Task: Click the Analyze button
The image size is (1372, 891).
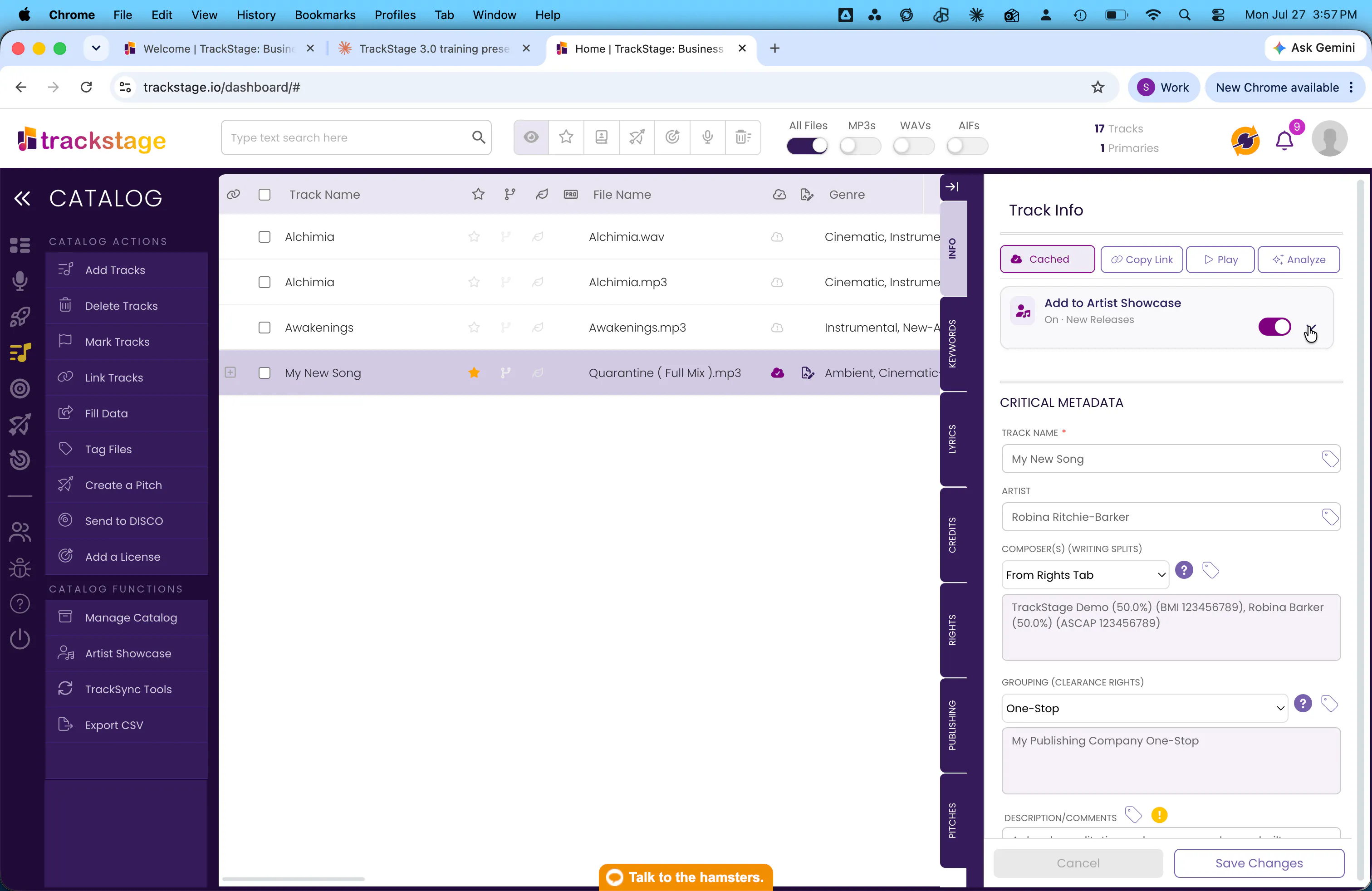Action: (1298, 259)
